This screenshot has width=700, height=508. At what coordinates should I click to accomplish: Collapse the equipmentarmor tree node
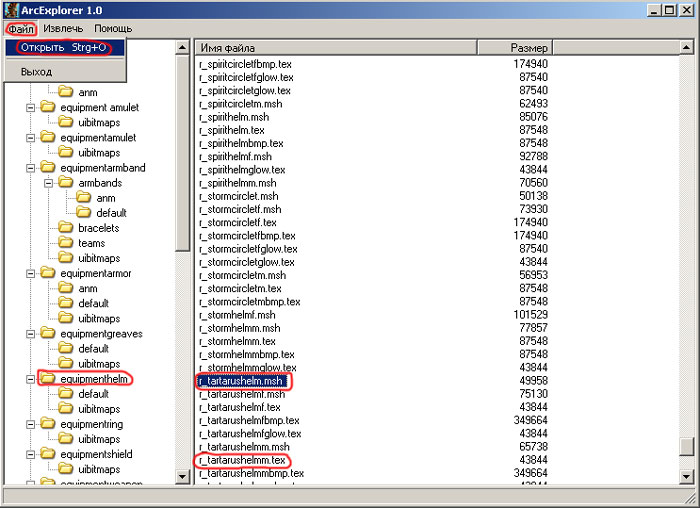pos(30,274)
